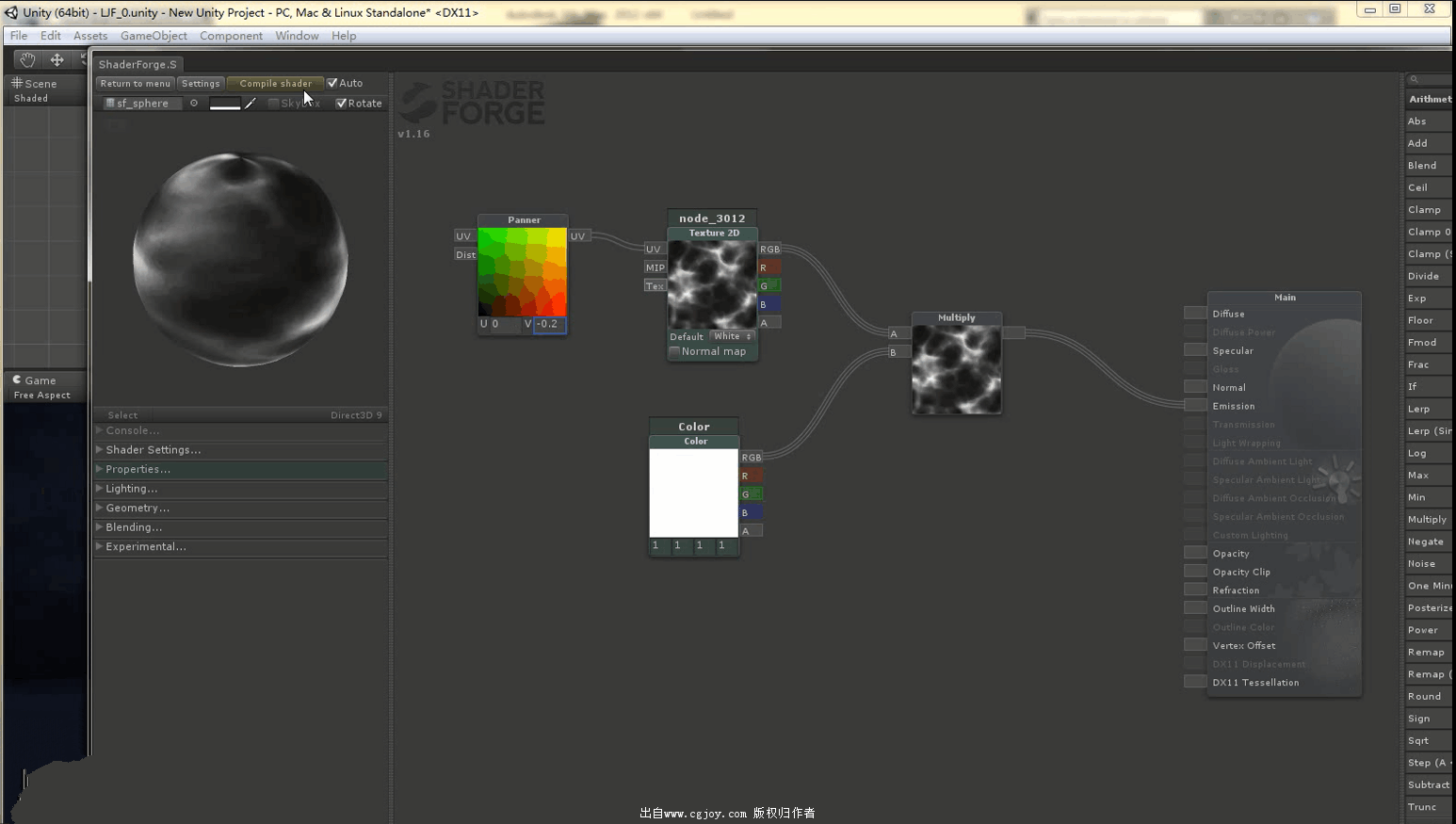1456x824 pixels.
Task: Click Texture 2D node's A output port
Action: (x=769, y=323)
